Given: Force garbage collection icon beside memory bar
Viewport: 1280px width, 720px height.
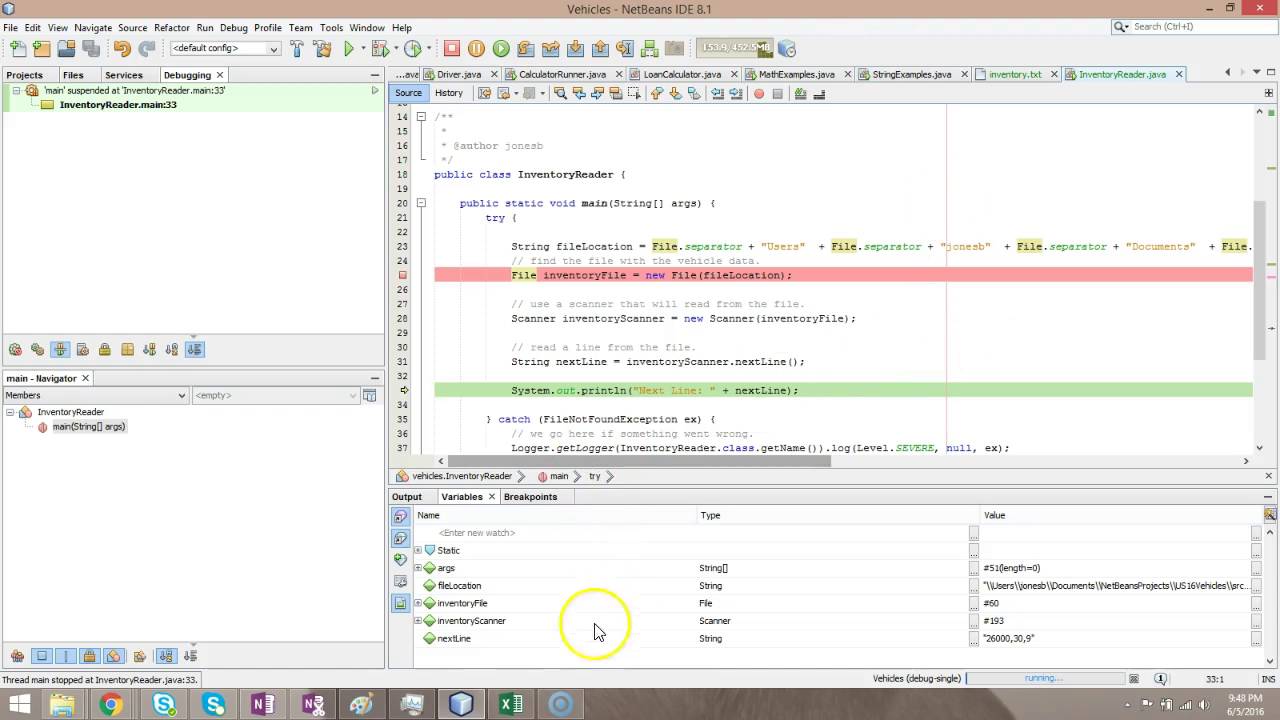Looking at the screenshot, I should pos(787,48).
